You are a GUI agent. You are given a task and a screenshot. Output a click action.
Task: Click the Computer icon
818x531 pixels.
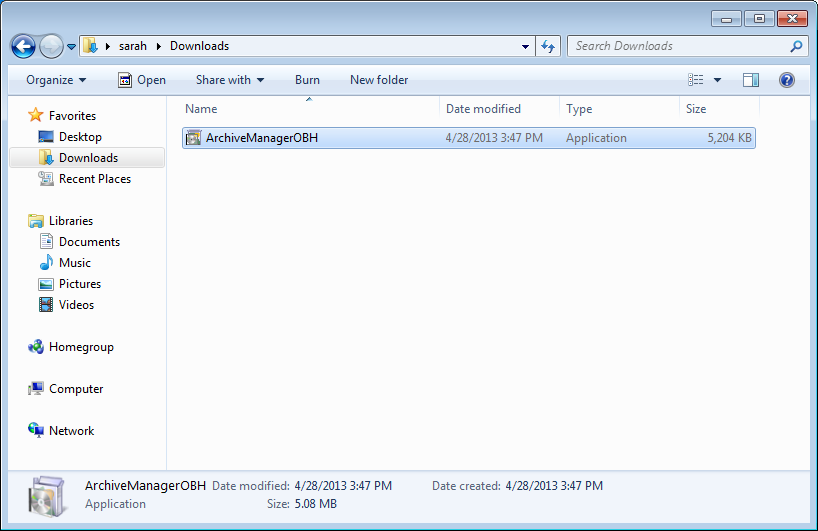35,389
